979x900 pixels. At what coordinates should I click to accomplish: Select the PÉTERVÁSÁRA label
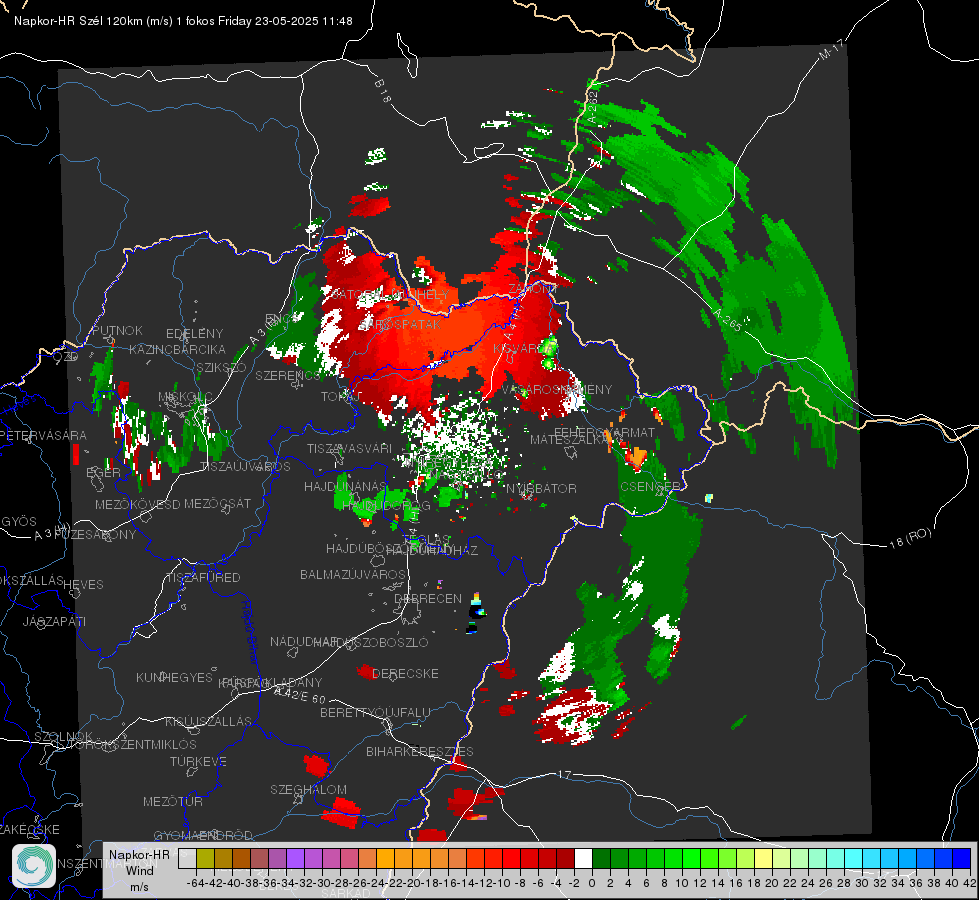pyautogui.click(x=44, y=435)
